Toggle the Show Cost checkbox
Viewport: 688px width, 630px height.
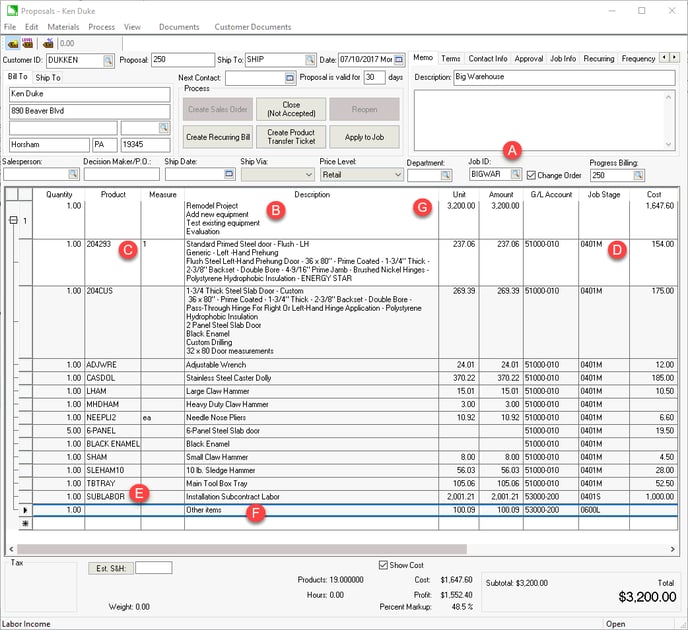[383, 565]
